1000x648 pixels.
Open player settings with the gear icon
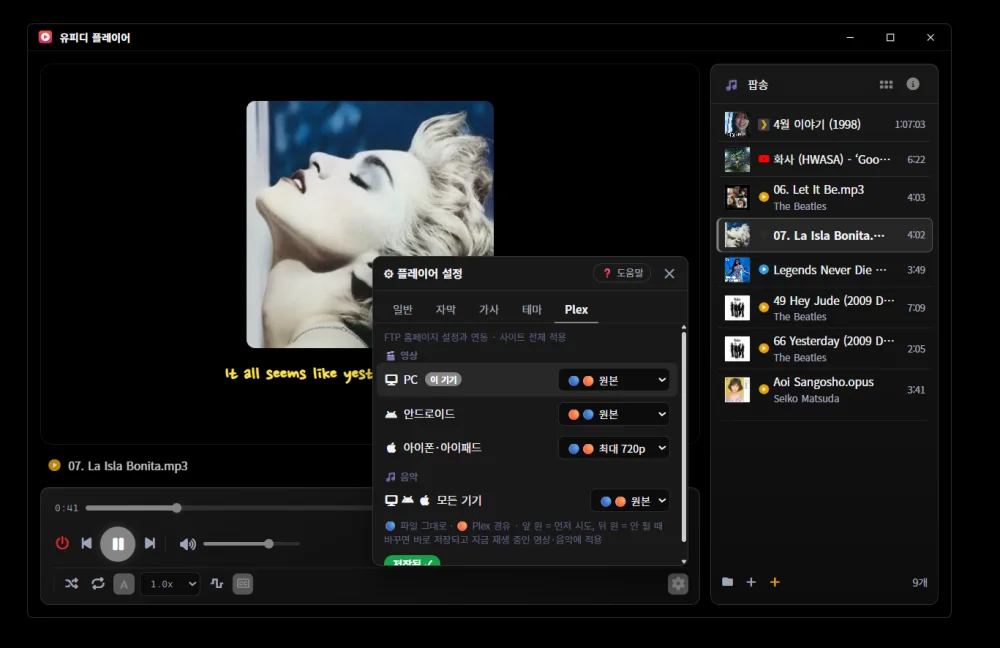[x=678, y=584]
